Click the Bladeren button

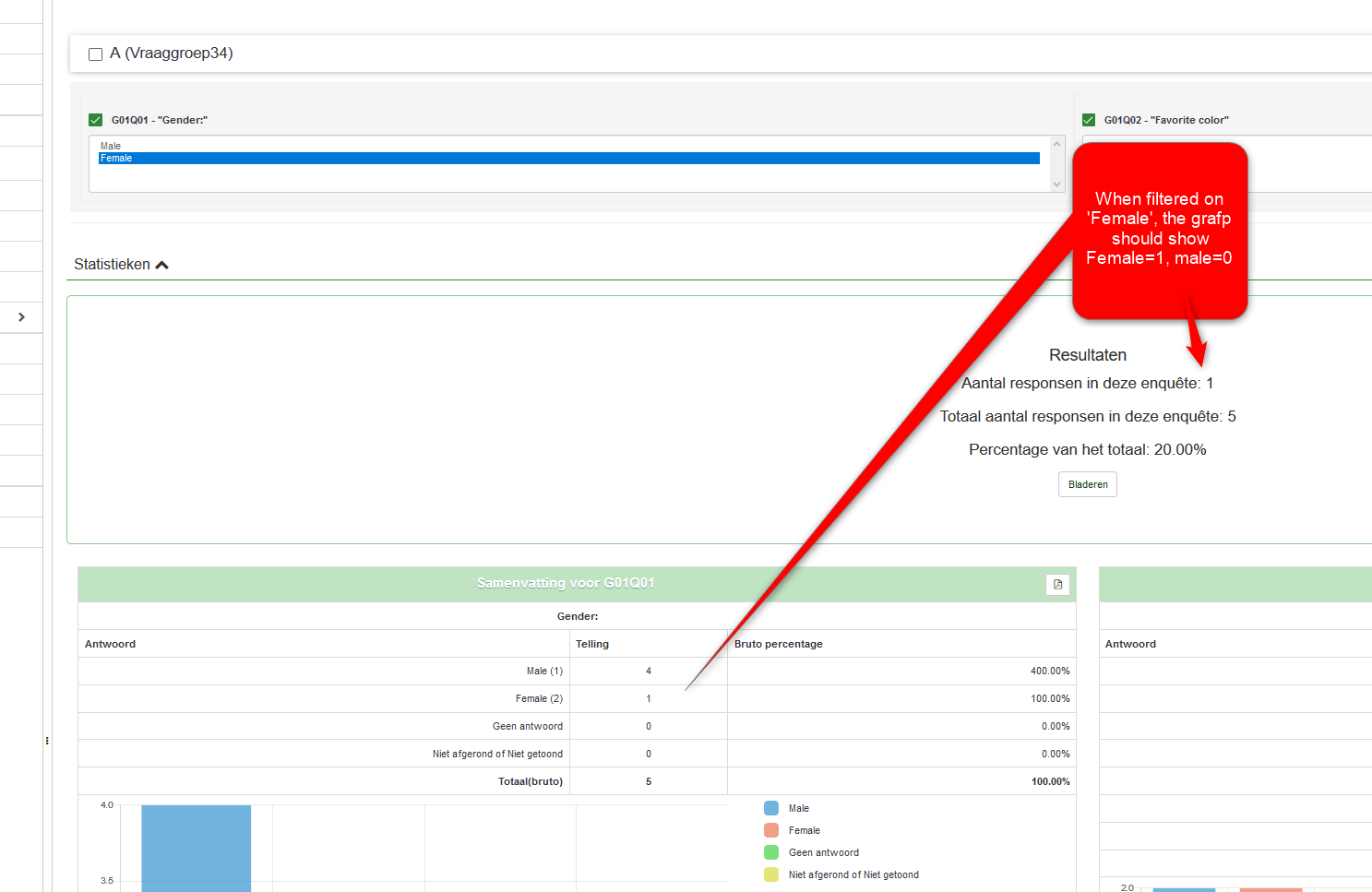tap(1087, 484)
